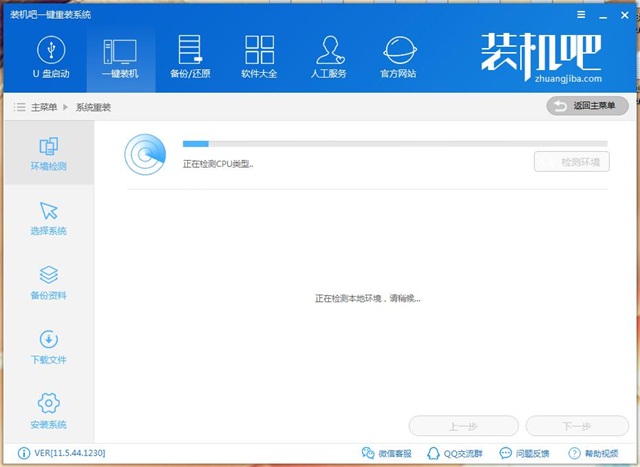Open the 备份资料 sidebar step
The height and width of the screenshot is (467, 640).
click(x=48, y=283)
